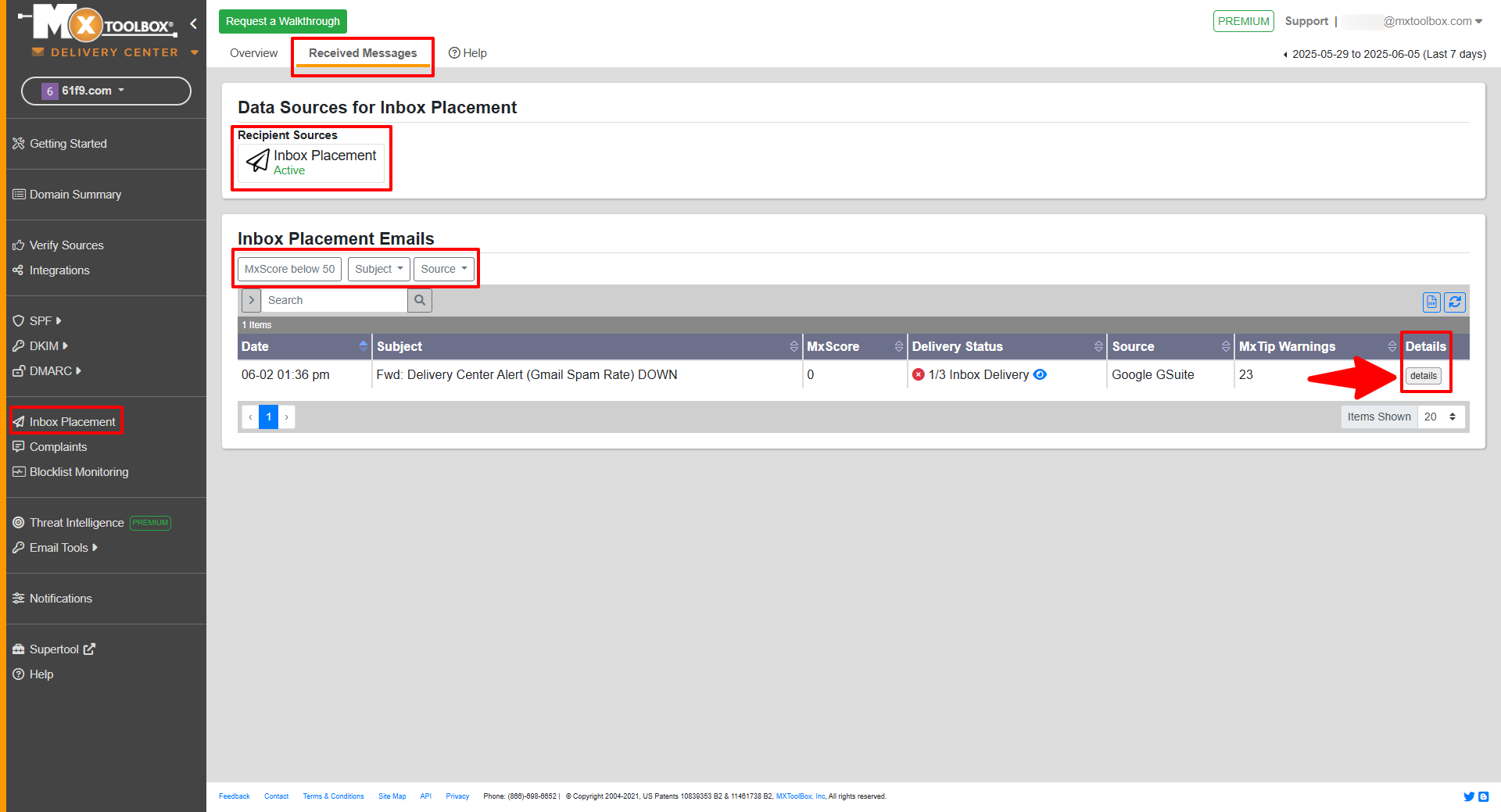Open Blocklist Monitoring from the sidebar
Viewport: 1501px width, 812px height.
pos(78,471)
